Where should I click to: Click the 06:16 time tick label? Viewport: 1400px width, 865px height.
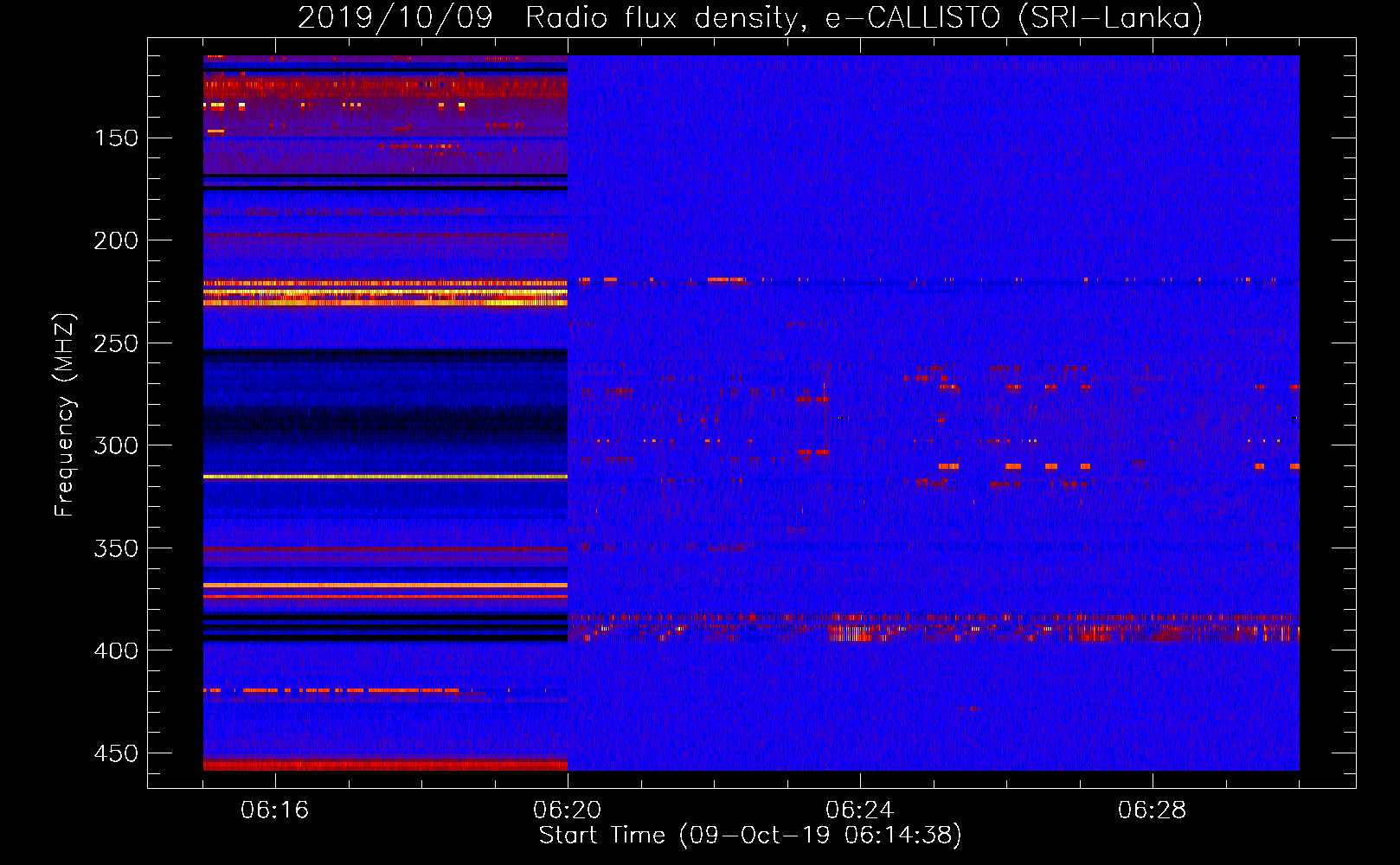tap(275, 811)
